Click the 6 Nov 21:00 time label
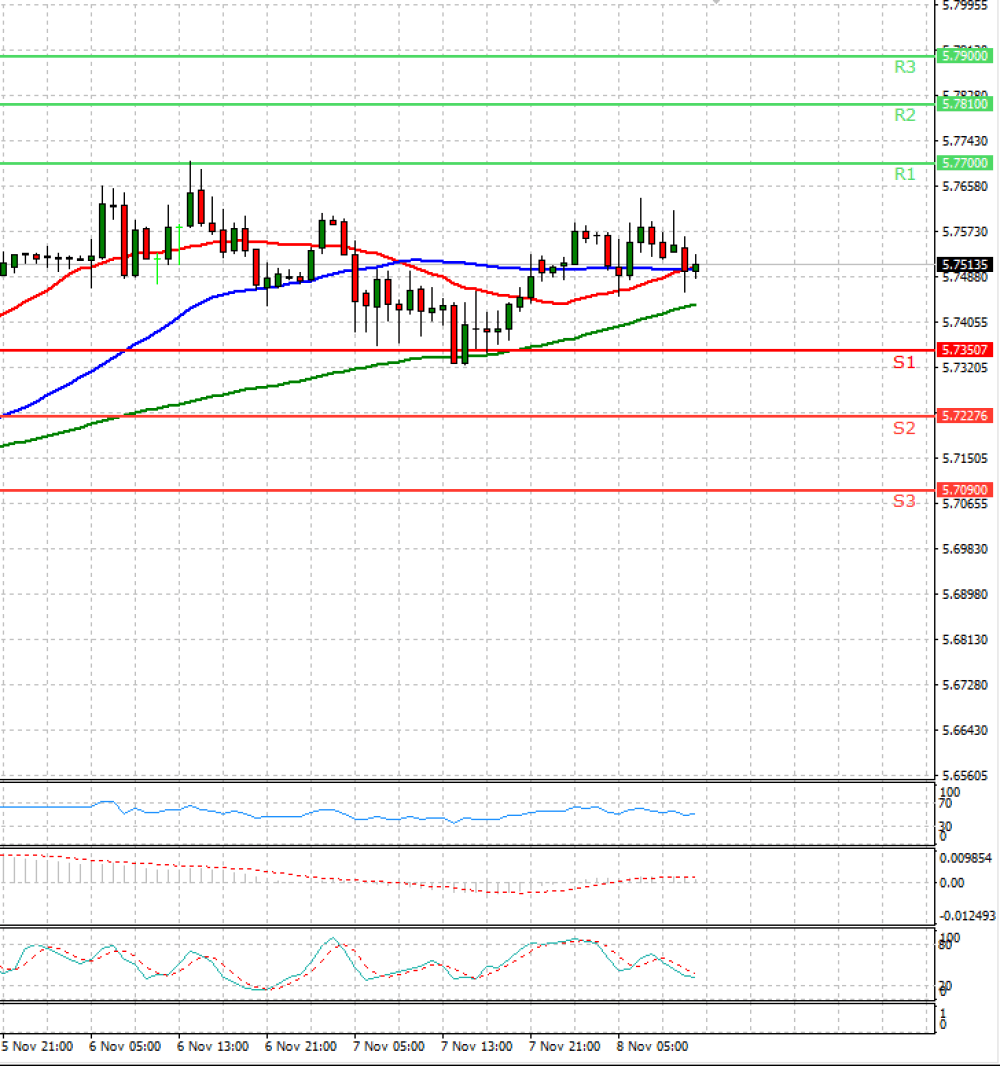The width and height of the screenshot is (1000, 1066). tap(300, 1046)
